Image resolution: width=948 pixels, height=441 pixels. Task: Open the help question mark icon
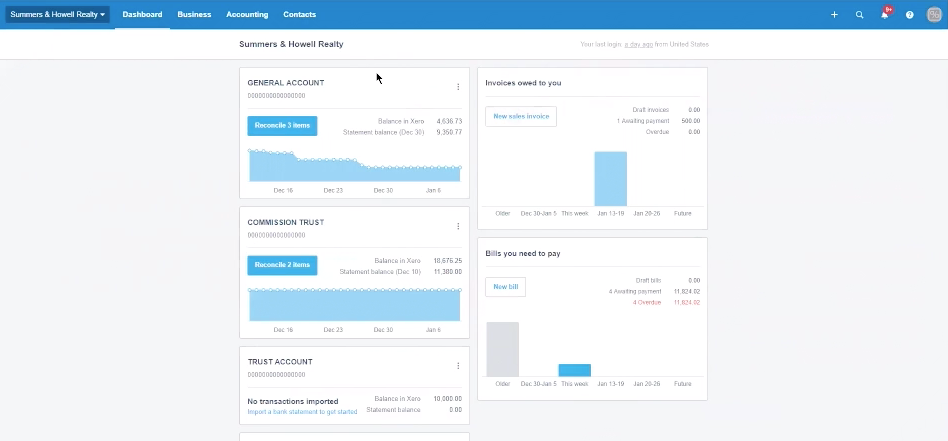909,15
